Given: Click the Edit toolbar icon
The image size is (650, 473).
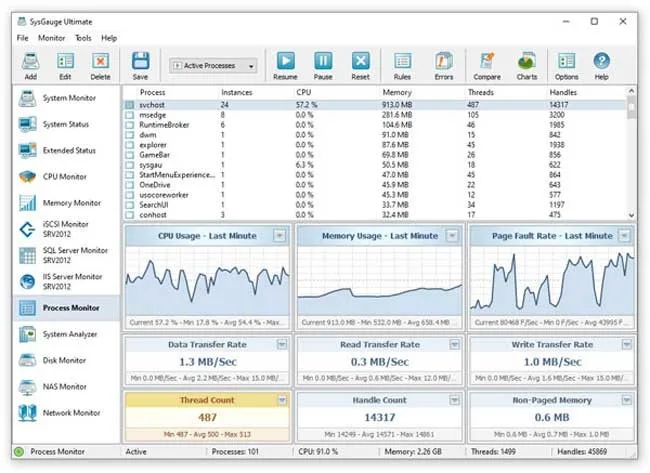Looking at the screenshot, I should tap(65, 65).
